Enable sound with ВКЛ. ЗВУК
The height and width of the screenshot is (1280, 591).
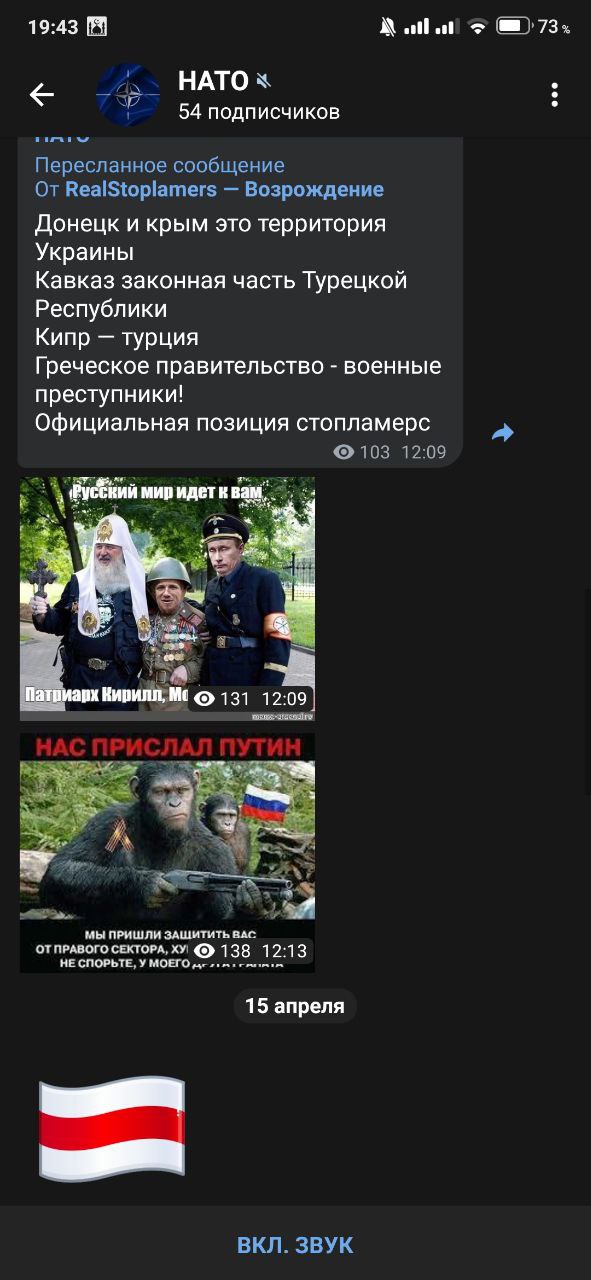[295, 1245]
